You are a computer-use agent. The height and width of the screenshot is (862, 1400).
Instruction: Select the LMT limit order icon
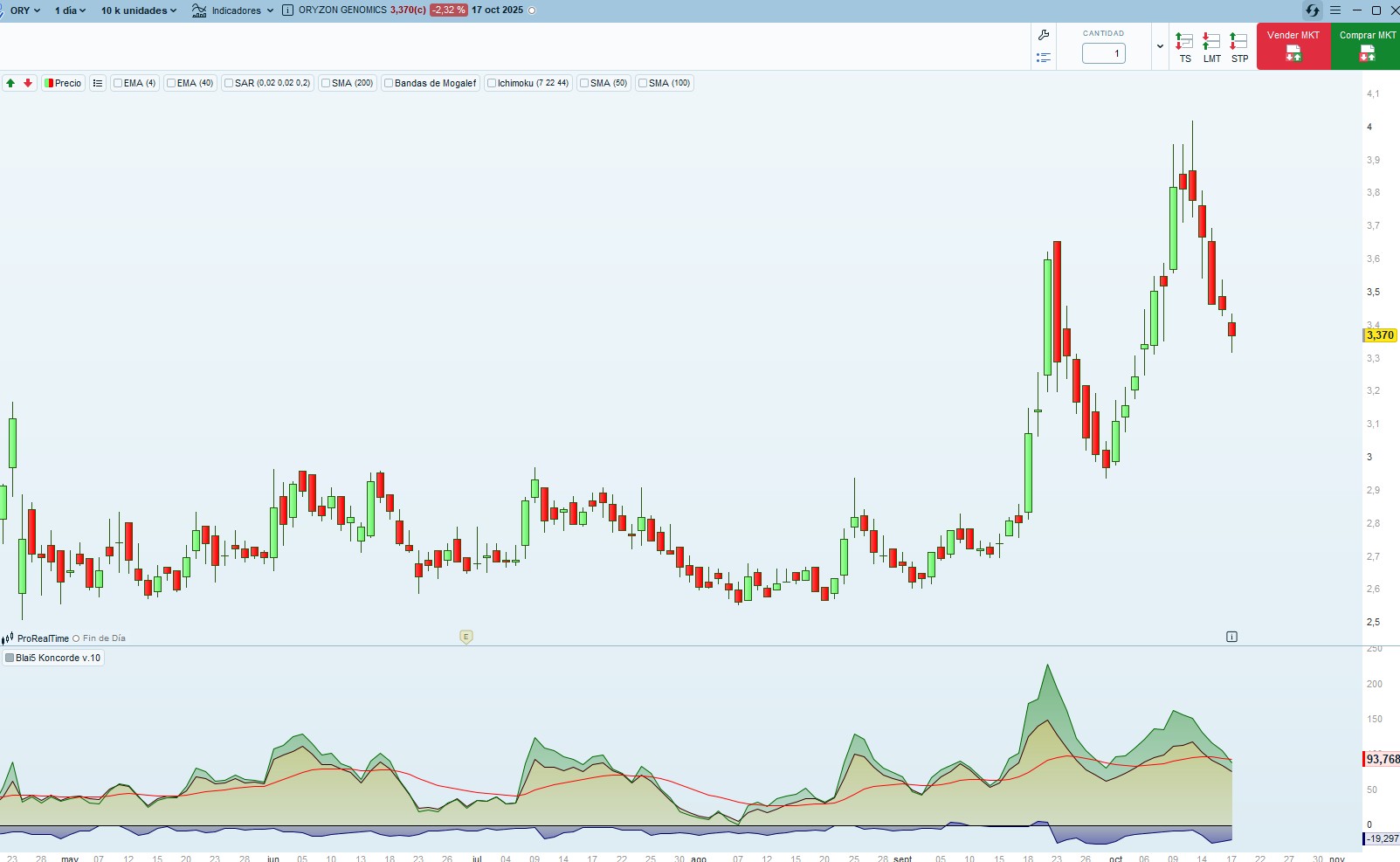coord(1211,40)
